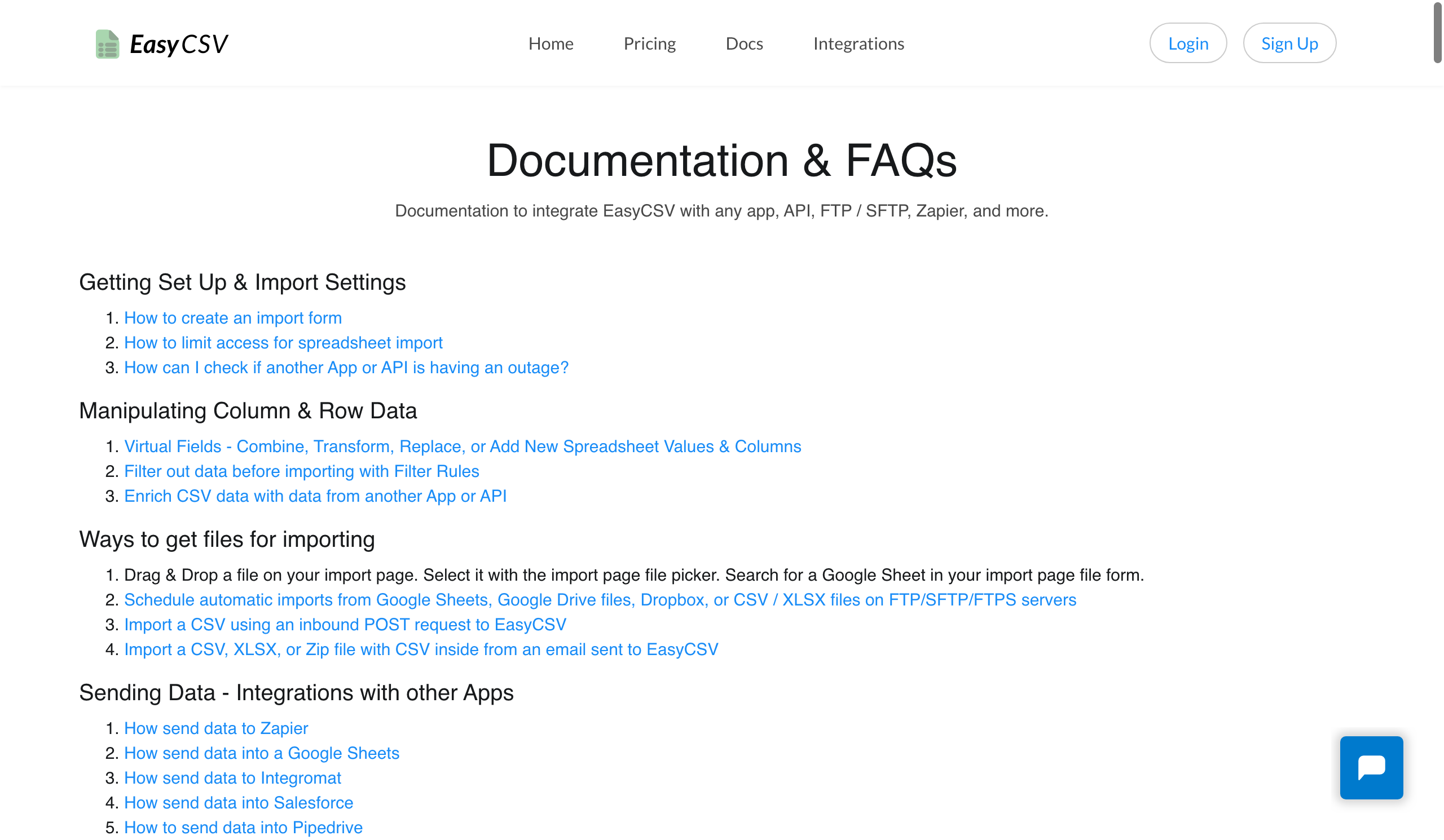The width and height of the screenshot is (1444, 840).
Task: Open 'Import a CSV using an inbound POST request'
Action: pyautogui.click(x=345, y=624)
